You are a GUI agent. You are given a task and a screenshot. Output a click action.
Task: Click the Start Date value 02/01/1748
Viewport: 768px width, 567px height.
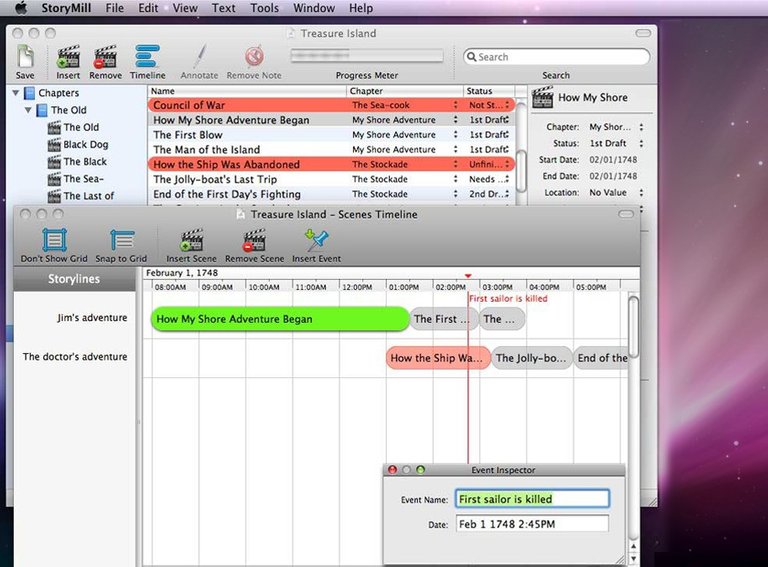point(613,160)
